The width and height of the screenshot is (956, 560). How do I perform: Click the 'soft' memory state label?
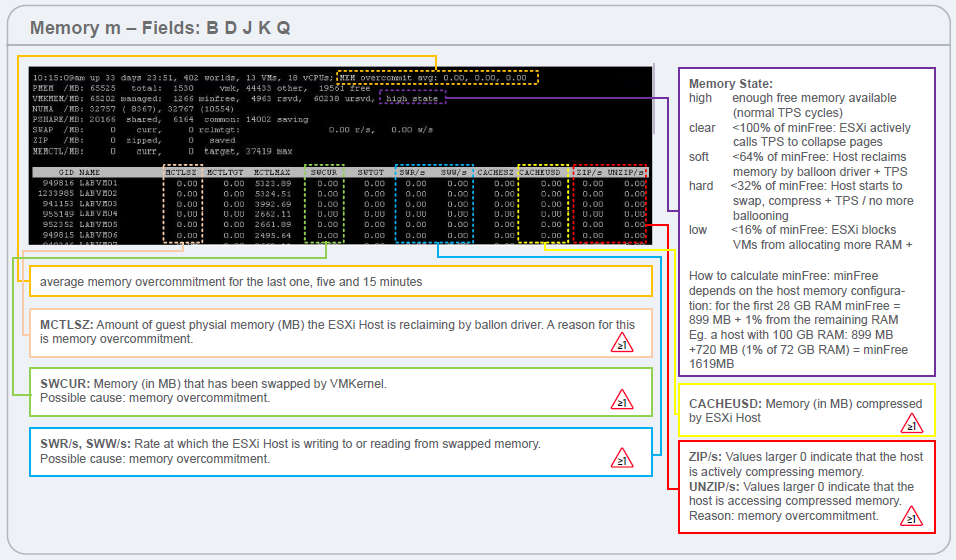699,157
